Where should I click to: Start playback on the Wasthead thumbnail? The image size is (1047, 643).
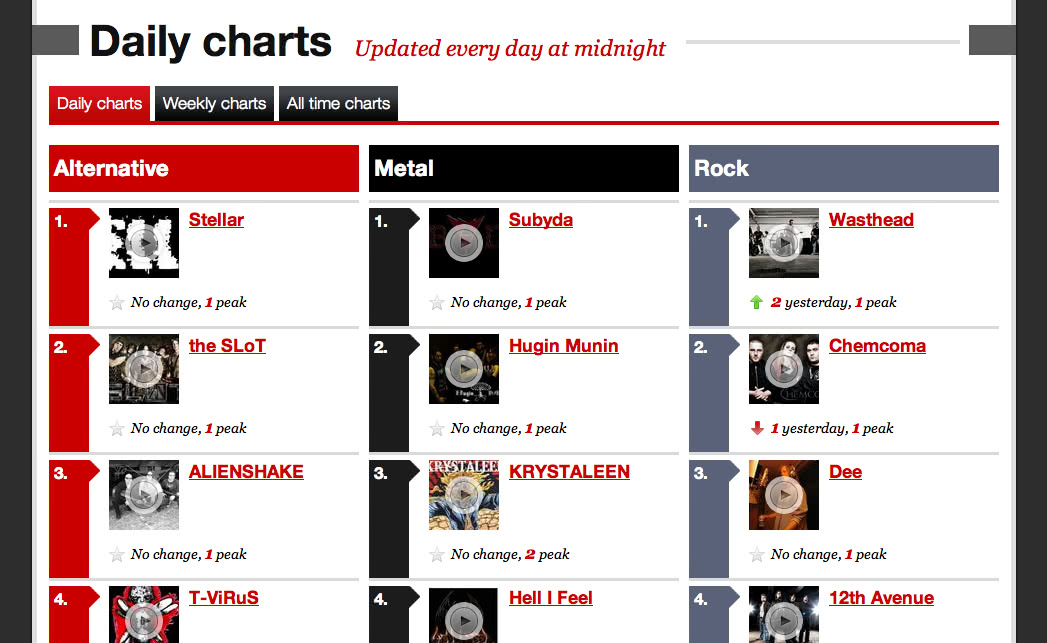(783, 243)
